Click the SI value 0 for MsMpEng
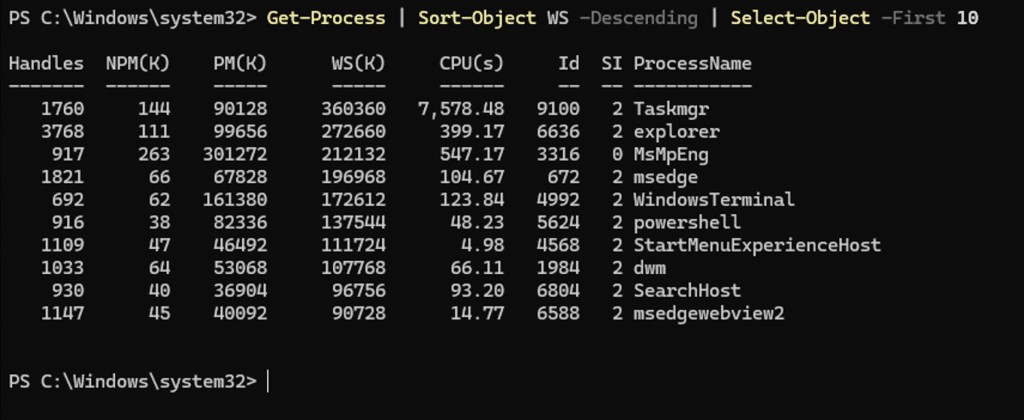 click(x=617, y=155)
